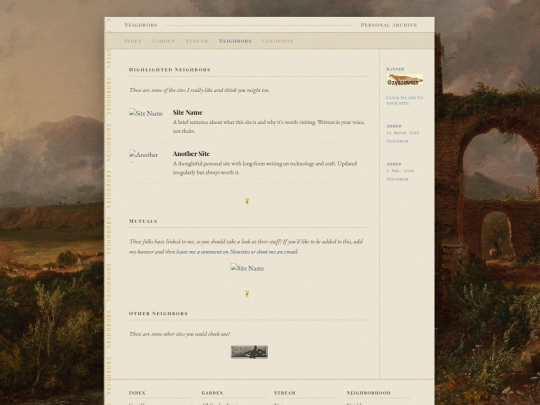Click the fox banner image in the sidebar

(405, 80)
